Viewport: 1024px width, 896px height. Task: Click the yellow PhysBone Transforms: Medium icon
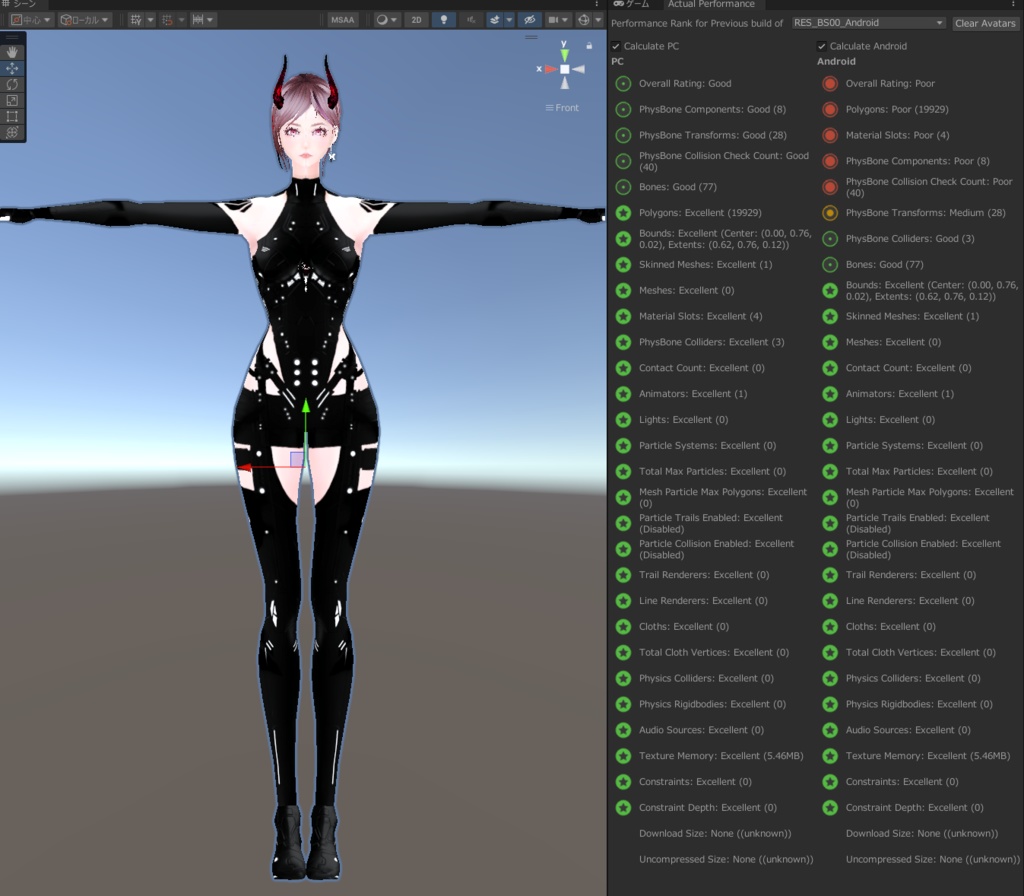tap(830, 213)
